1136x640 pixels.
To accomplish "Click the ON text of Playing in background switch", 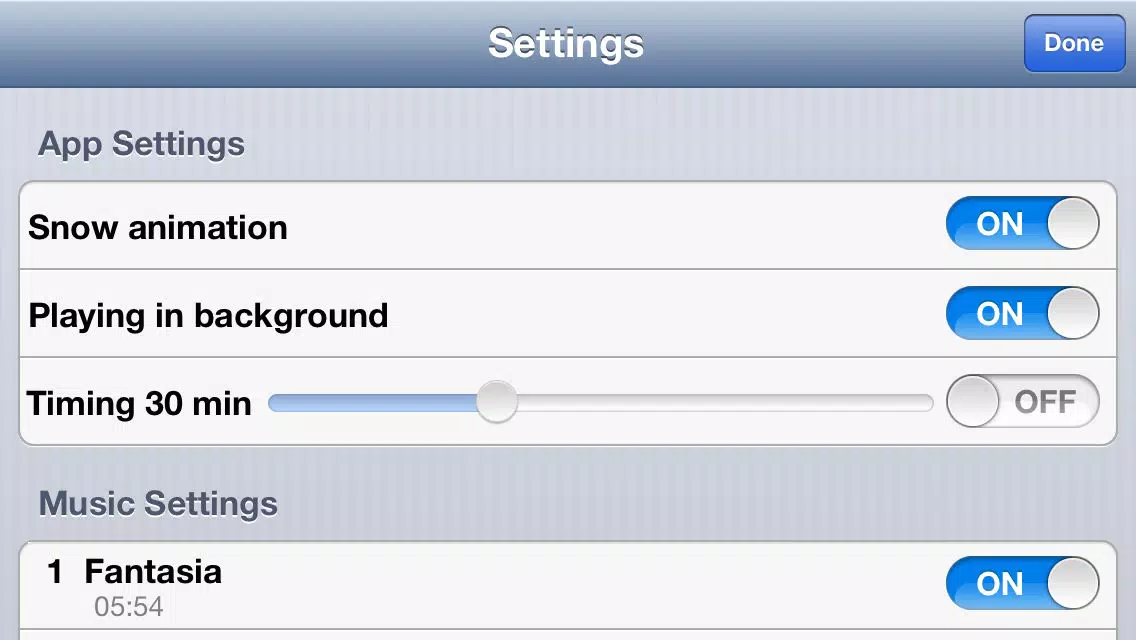I will pyautogui.click(x=1000, y=314).
